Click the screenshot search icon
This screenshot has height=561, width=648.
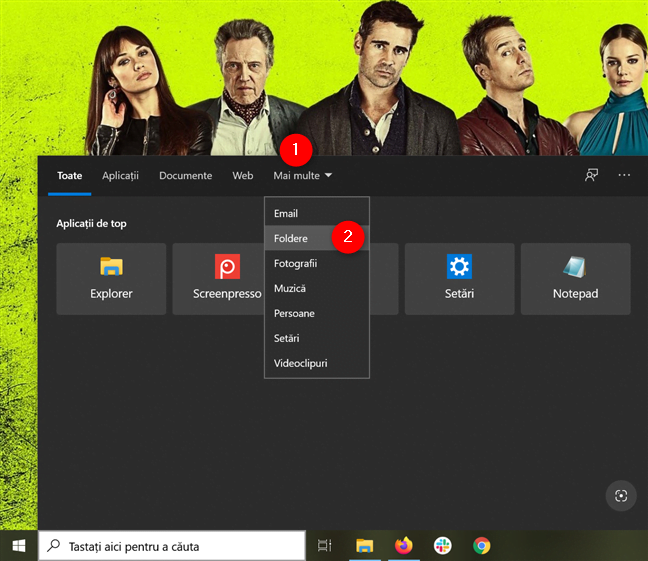coord(621,496)
